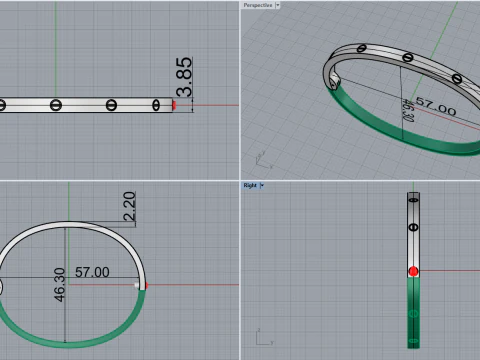Select the 3.85 dimension text
480x360 pixels.
184,77
